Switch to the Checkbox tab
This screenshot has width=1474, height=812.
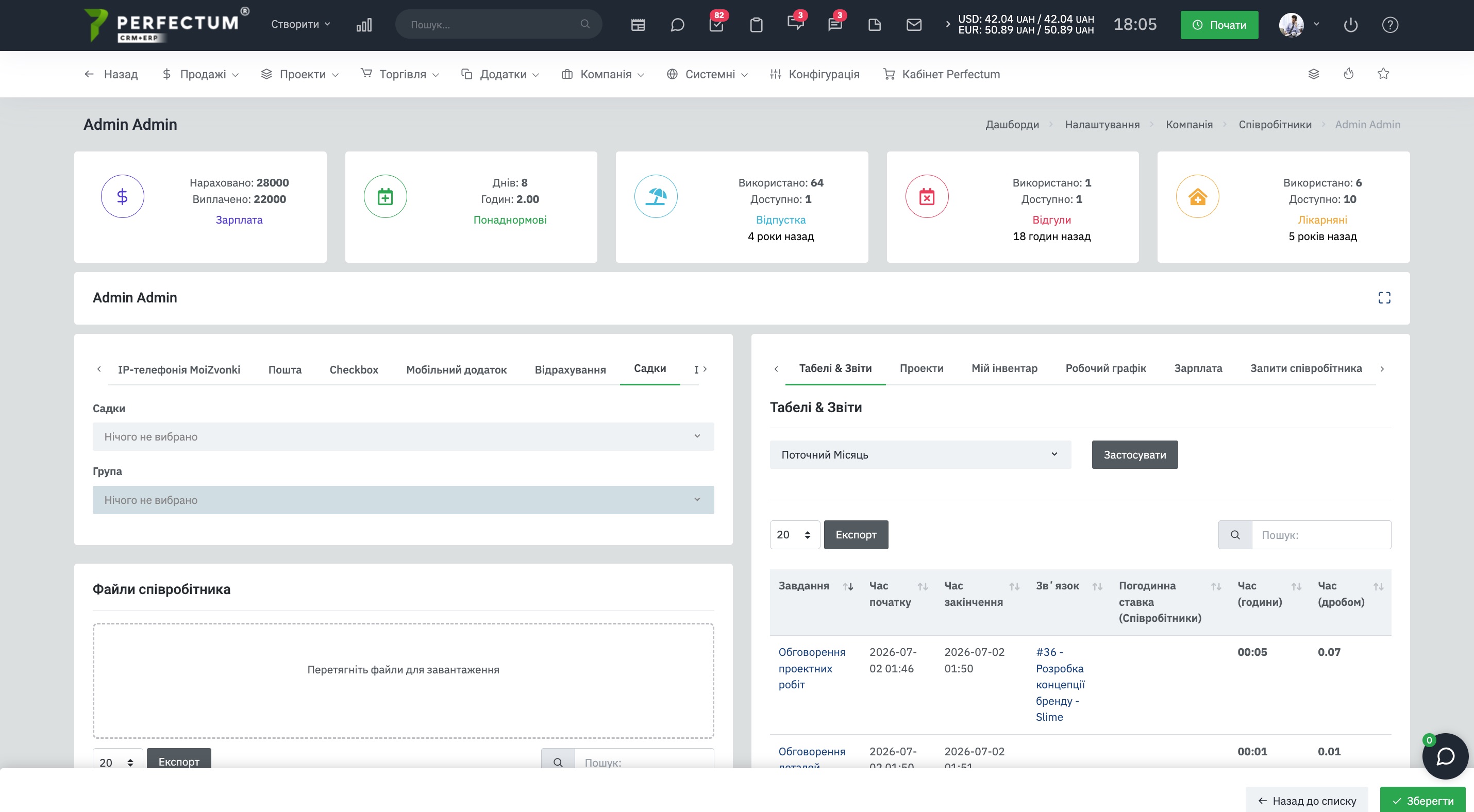point(354,369)
